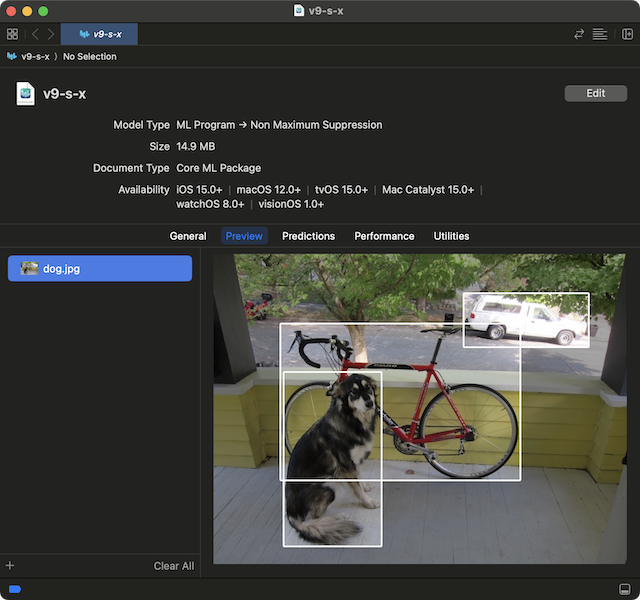Click the swap editor arrows icon
The image size is (640, 600).
point(579,34)
